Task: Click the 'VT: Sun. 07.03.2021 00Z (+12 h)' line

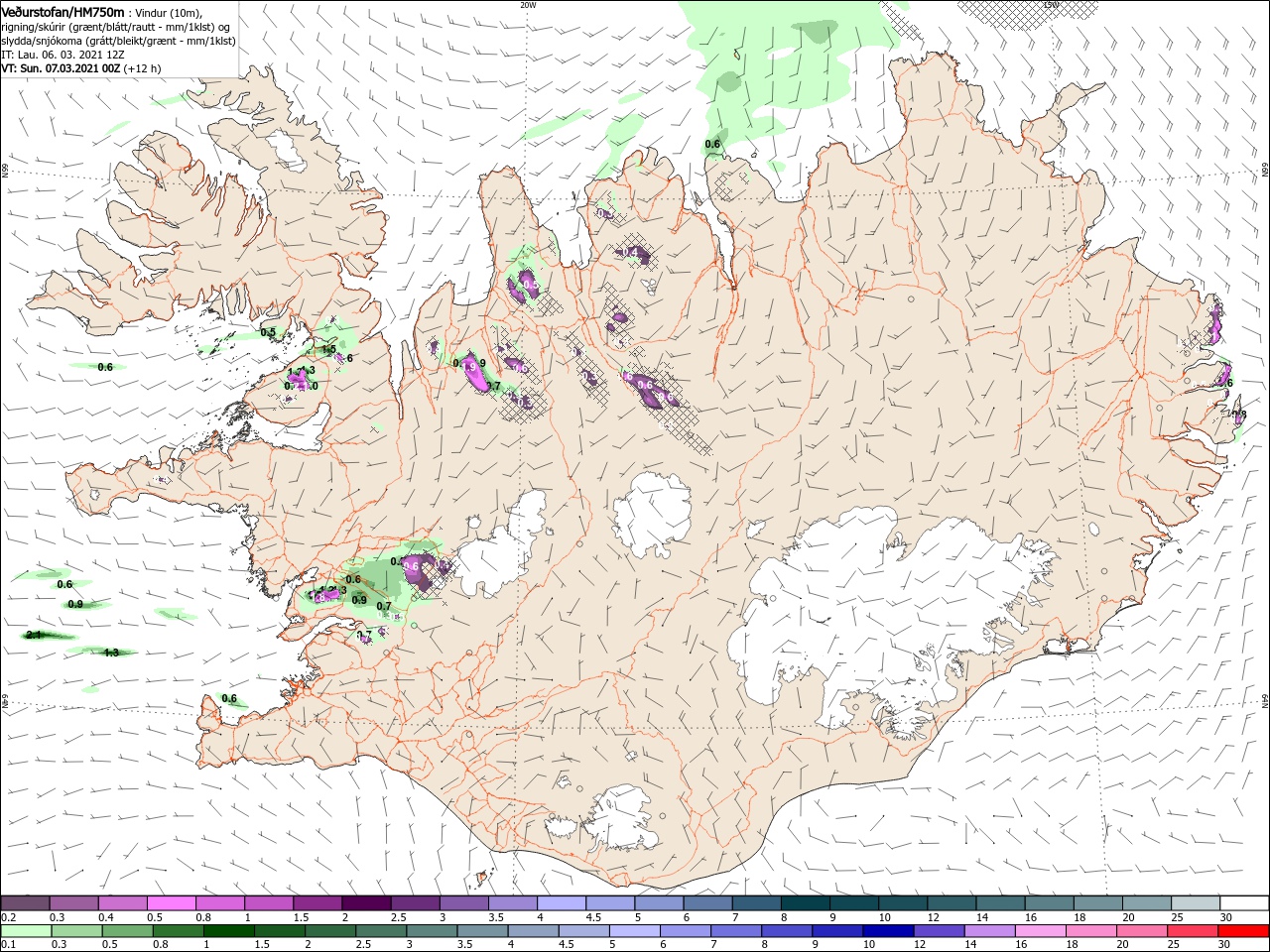Action: (x=80, y=68)
